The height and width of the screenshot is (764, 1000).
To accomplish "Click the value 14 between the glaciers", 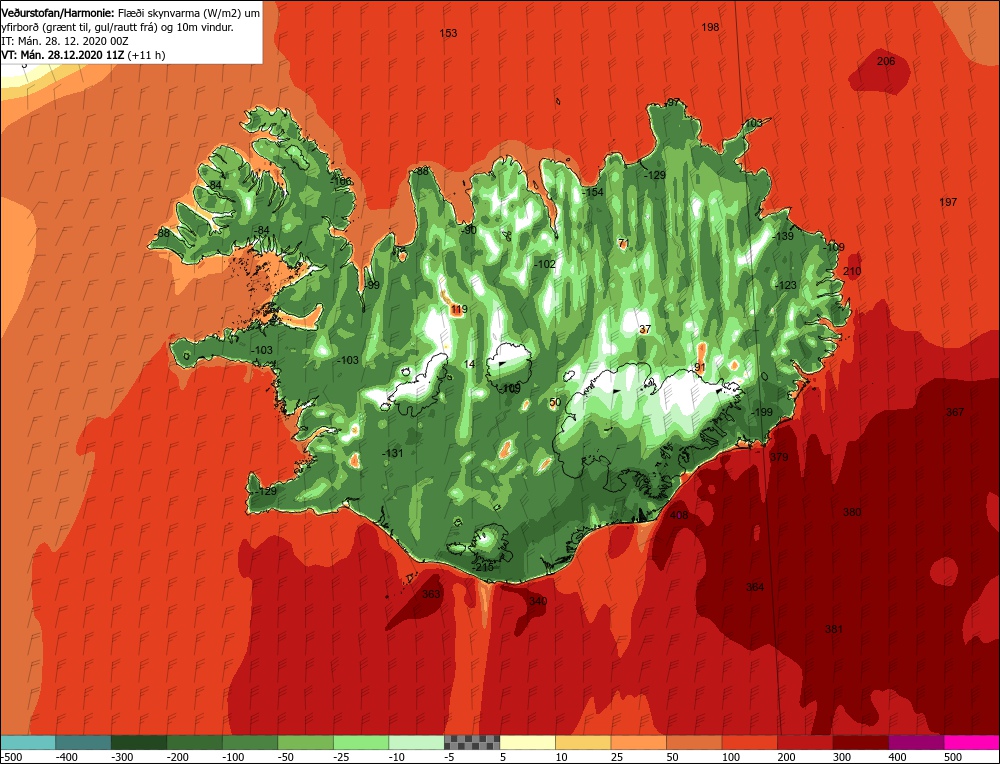I will click(469, 365).
